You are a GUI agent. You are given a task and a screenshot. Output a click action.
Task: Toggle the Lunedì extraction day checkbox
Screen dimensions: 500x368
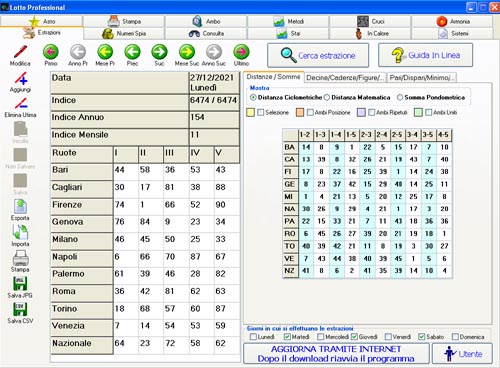click(x=253, y=337)
